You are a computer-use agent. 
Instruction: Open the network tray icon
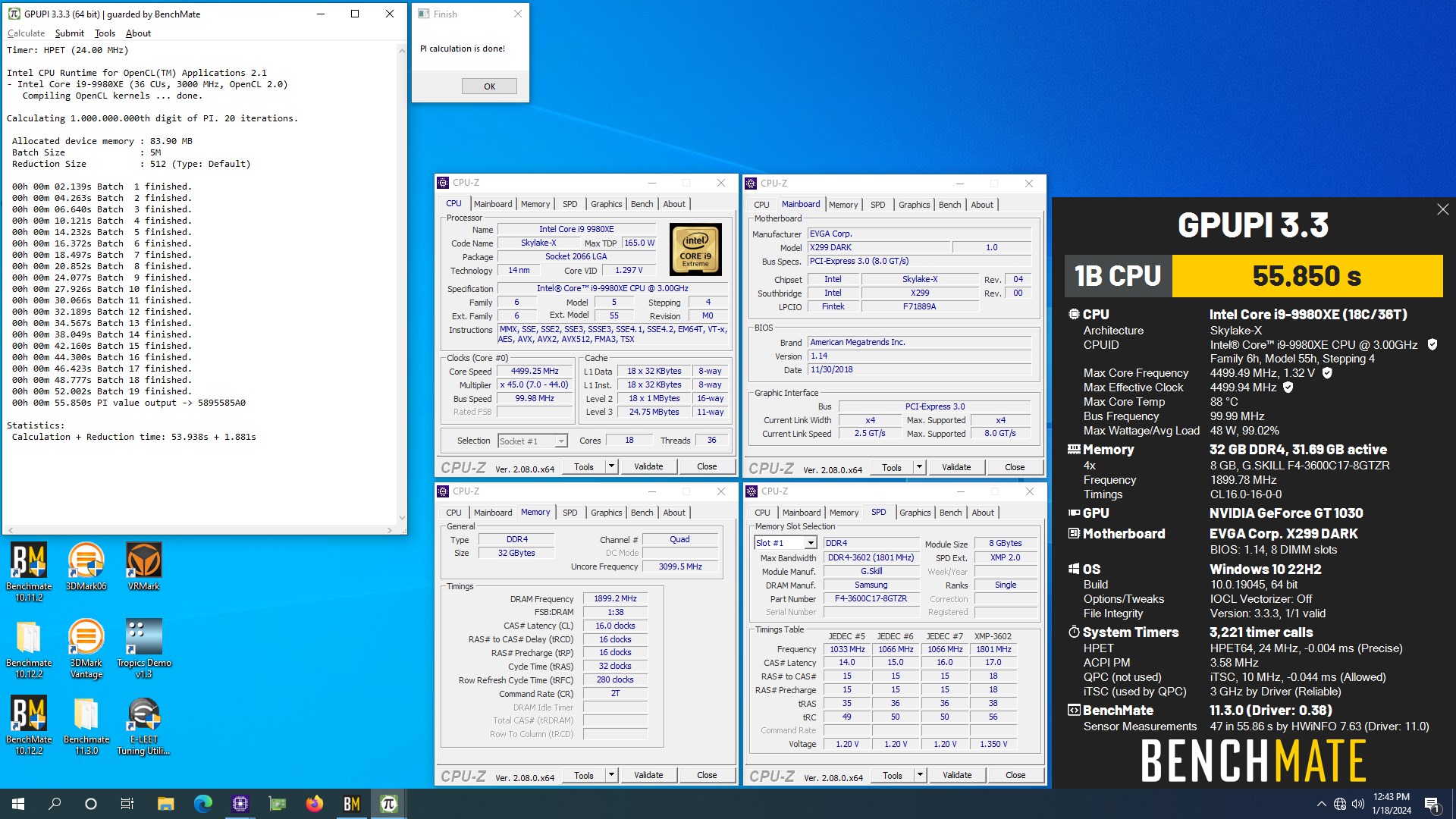[1340, 804]
